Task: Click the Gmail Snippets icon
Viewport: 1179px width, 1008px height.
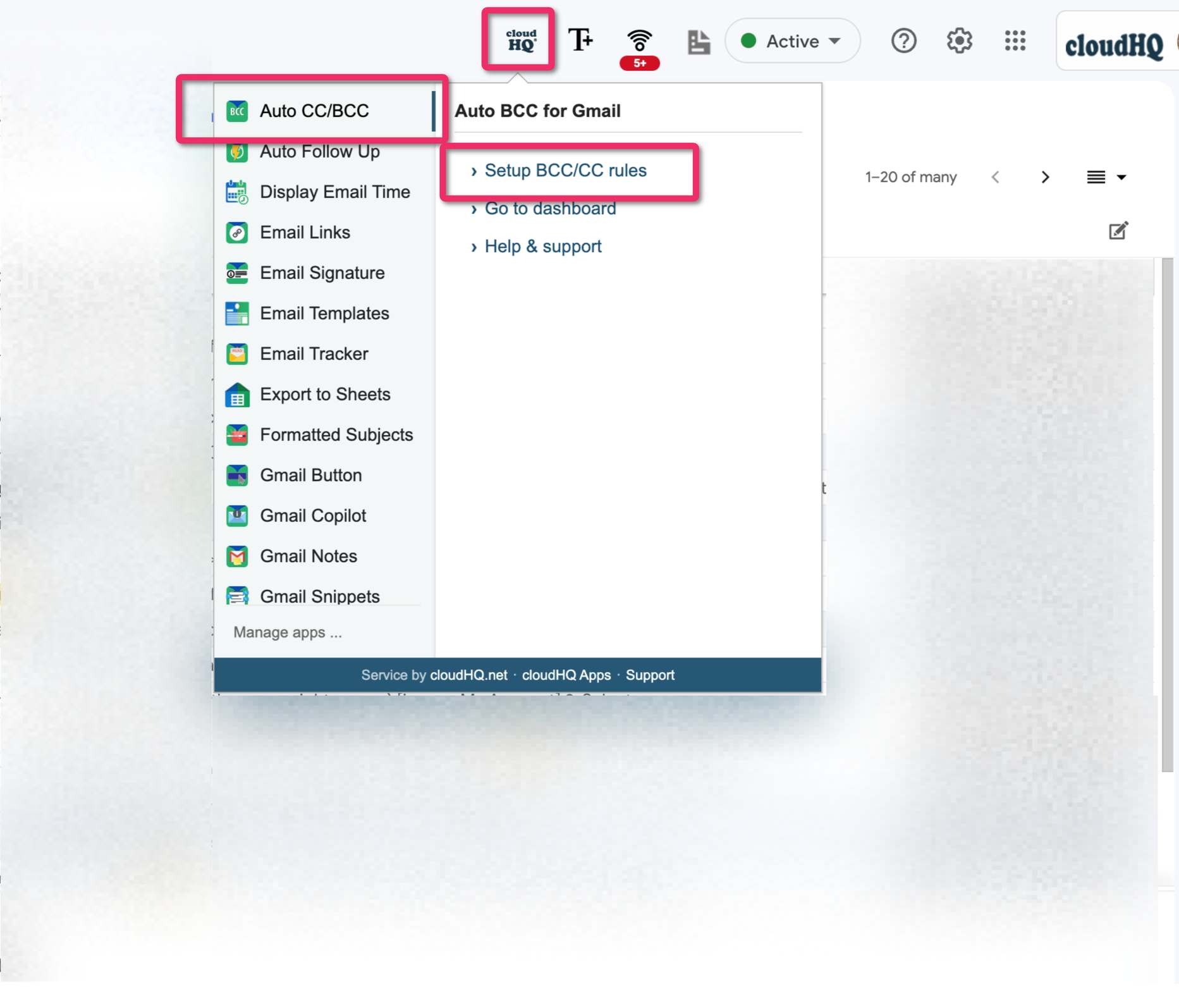Action: click(x=237, y=596)
